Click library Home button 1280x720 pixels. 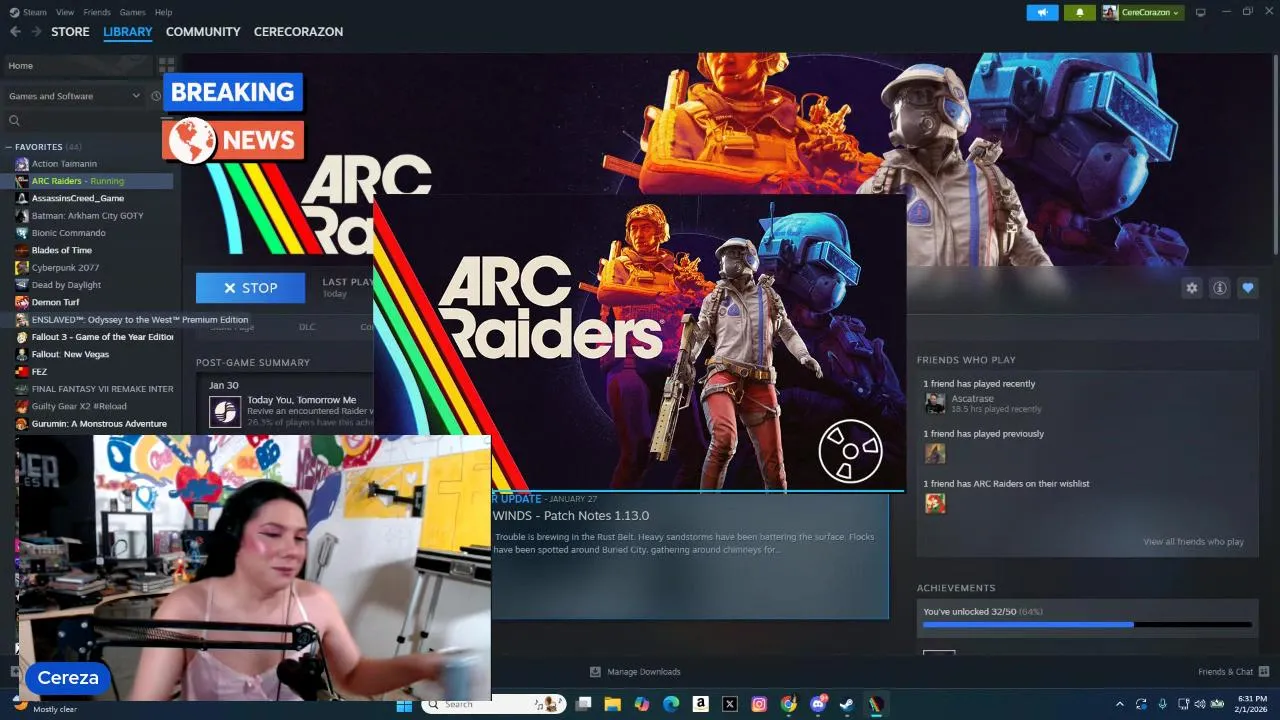(x=78, y=66)
